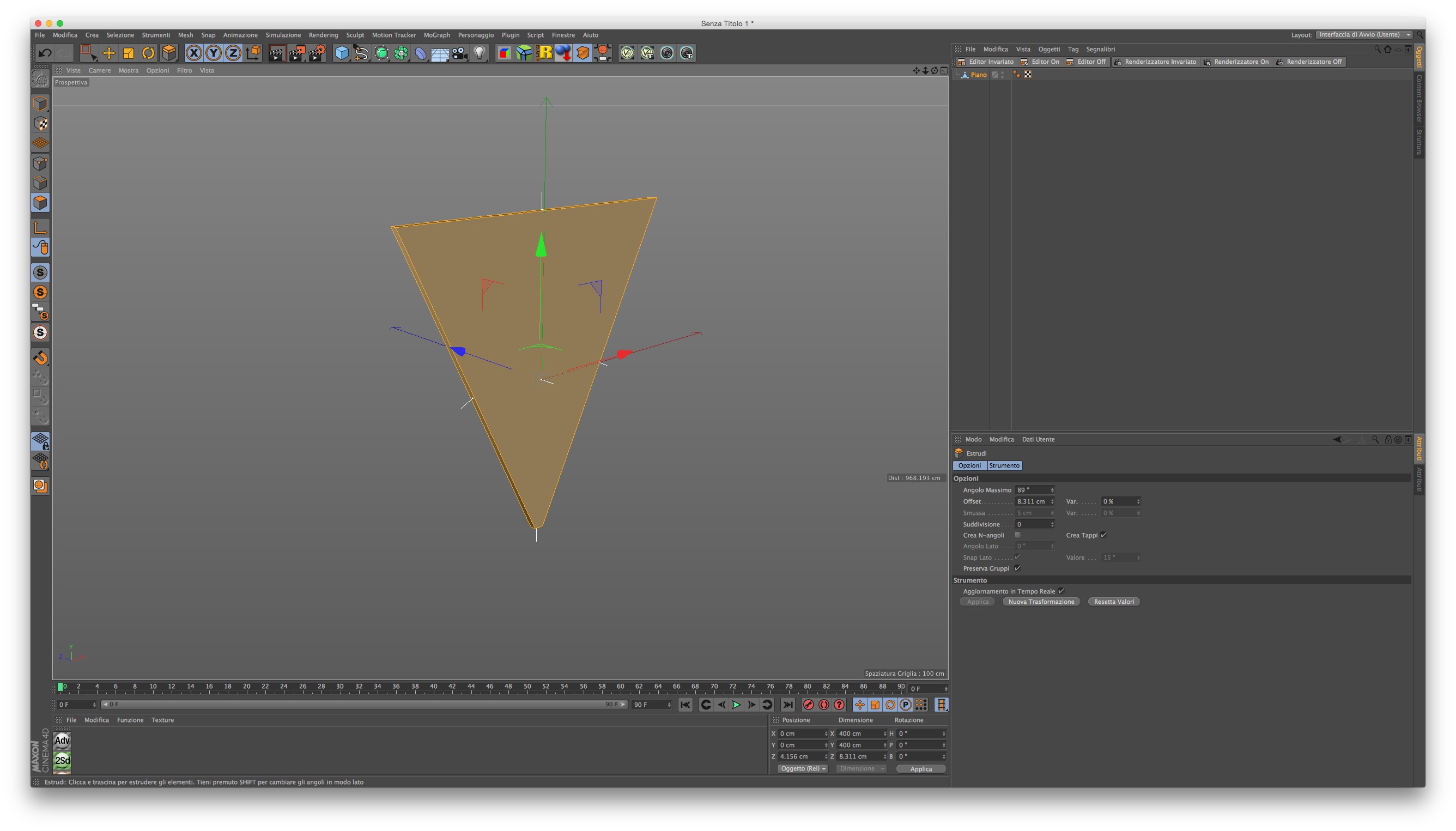
Task: Click the light bulb Light icon
Action: (480, 53)
